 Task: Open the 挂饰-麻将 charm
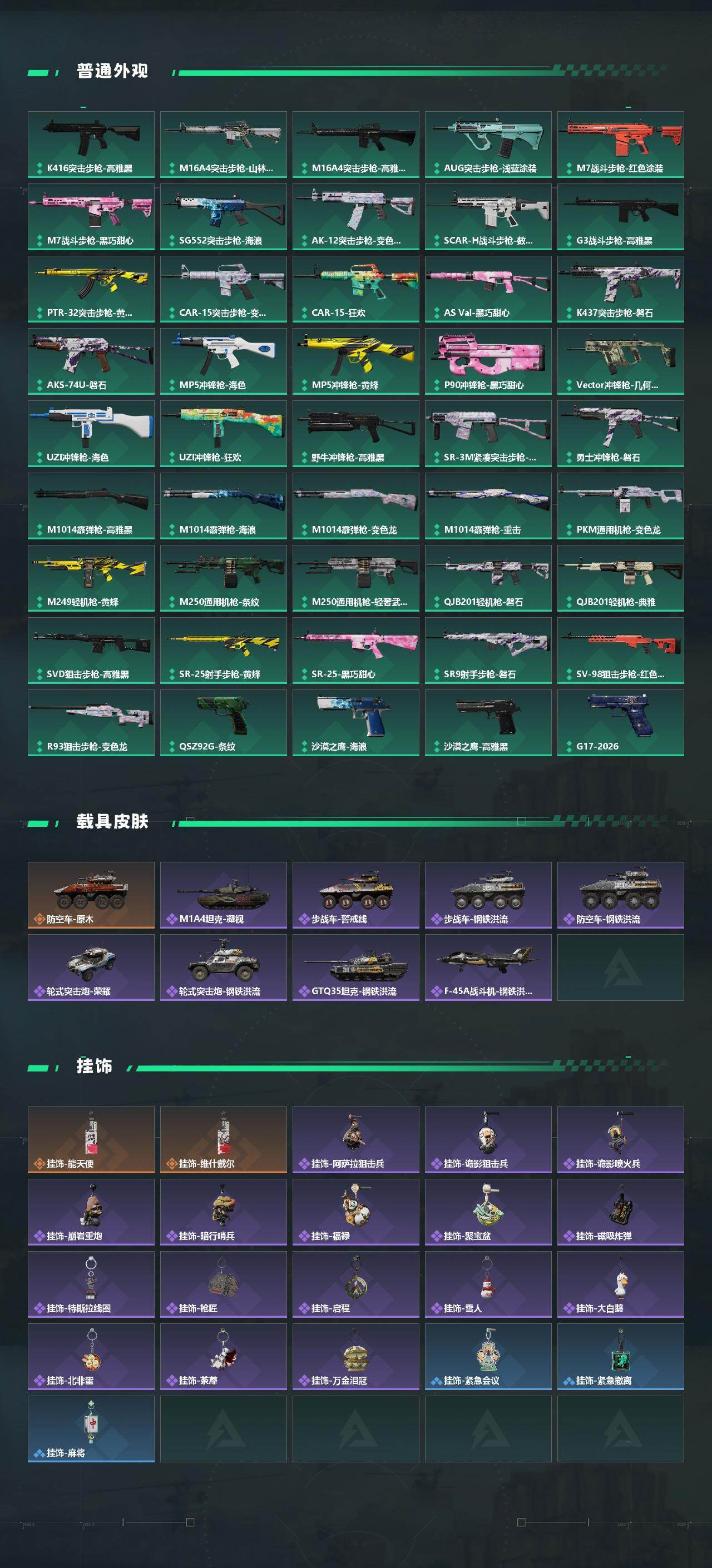point(91,1428)
